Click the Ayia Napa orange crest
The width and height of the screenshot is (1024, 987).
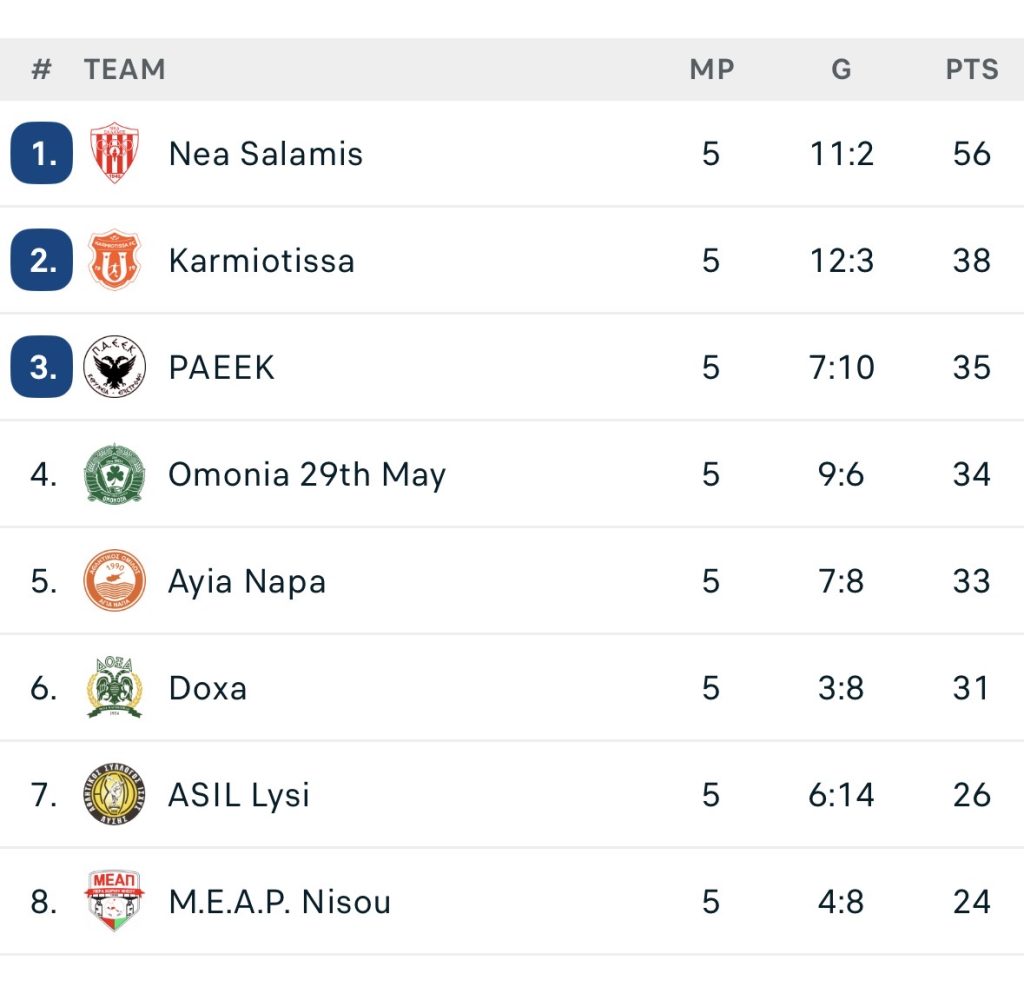coord(114,581)
